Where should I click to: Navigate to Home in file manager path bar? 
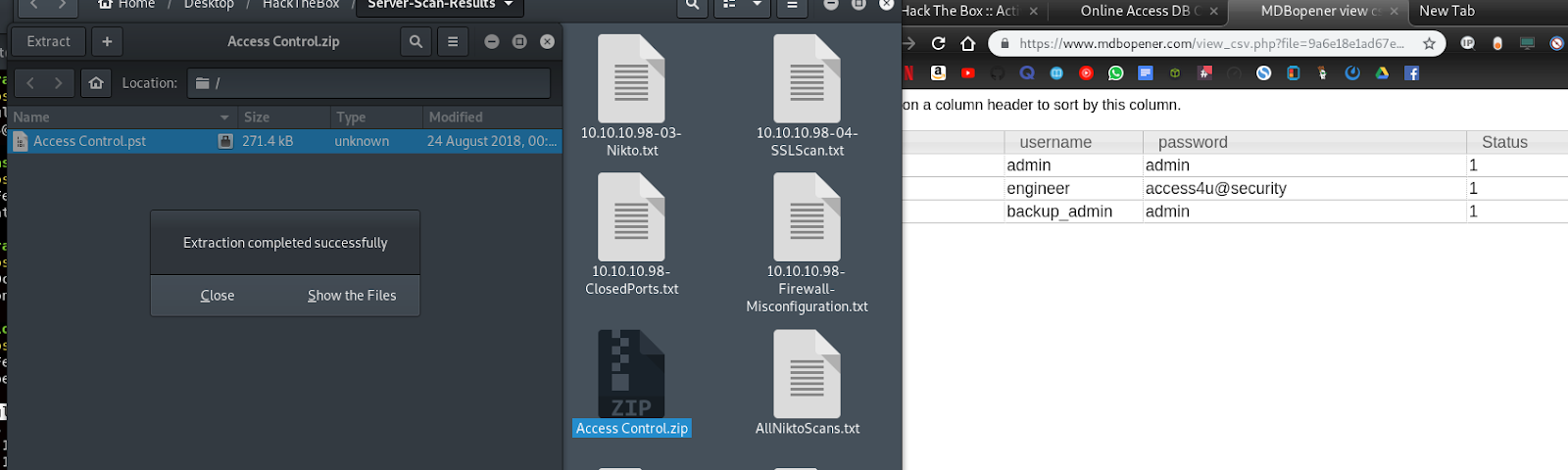[x=126, y=5]
